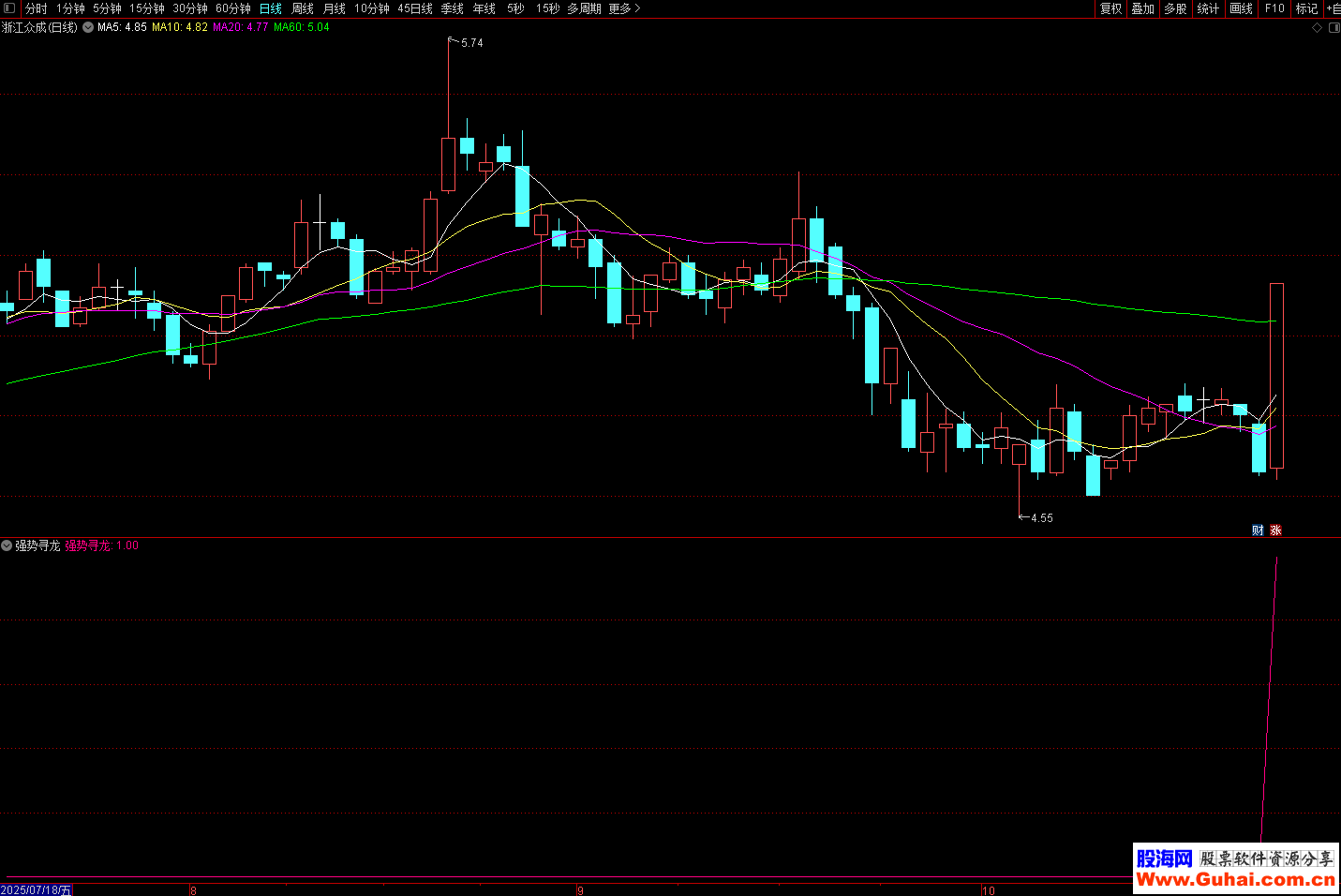
Task: Open the Www.Guhai.com.cn website link
Action: coord(1235,879)
